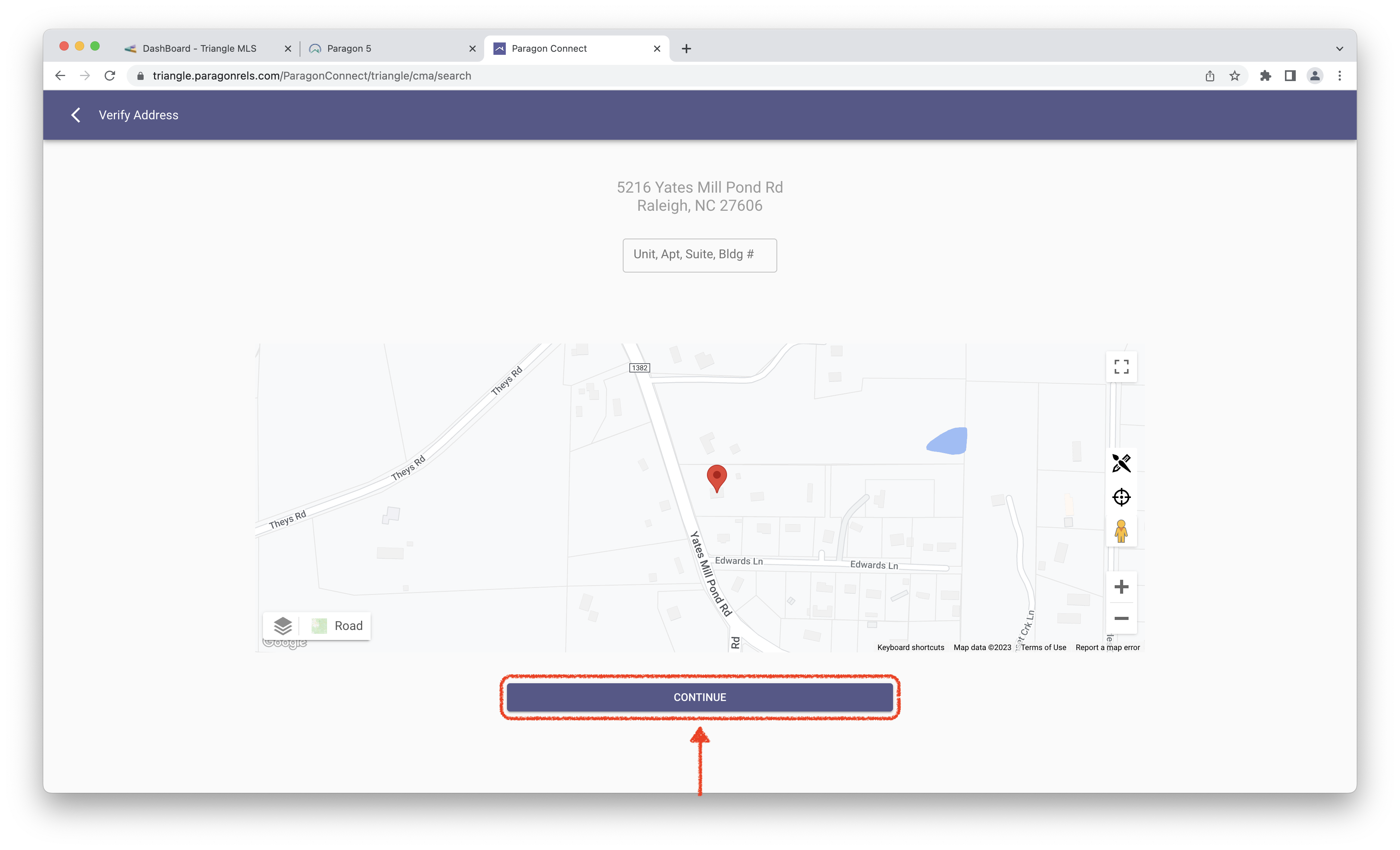
Task: Click the locate/crosshair icon on map
Action: [x=1121, y=497]
